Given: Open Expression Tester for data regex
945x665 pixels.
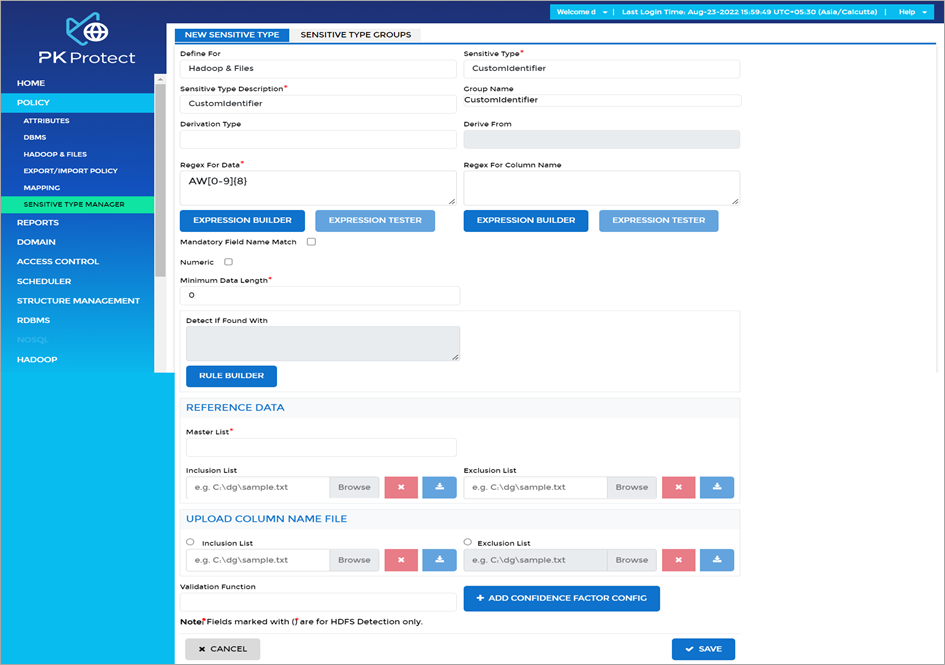Looking at the screenshot, I should (x=375, y=221).
